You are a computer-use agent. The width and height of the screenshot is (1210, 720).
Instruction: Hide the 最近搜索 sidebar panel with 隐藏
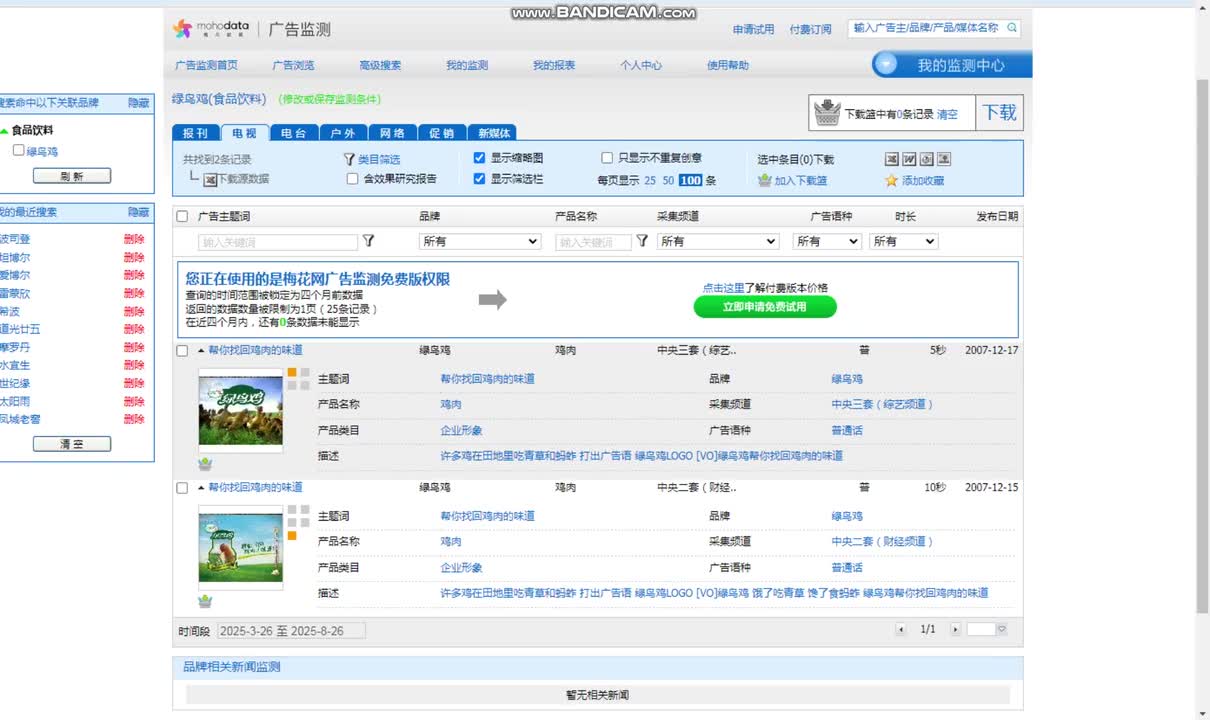[x=138, y=212]
